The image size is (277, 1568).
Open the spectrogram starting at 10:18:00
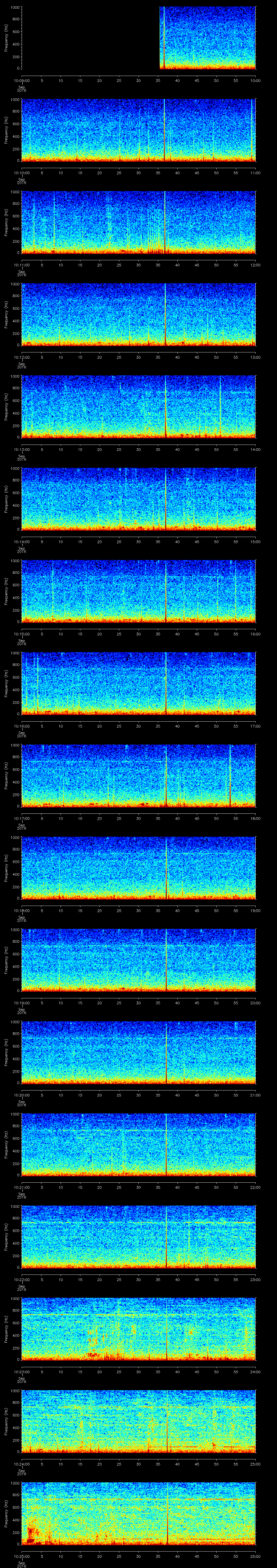point(139,868)
